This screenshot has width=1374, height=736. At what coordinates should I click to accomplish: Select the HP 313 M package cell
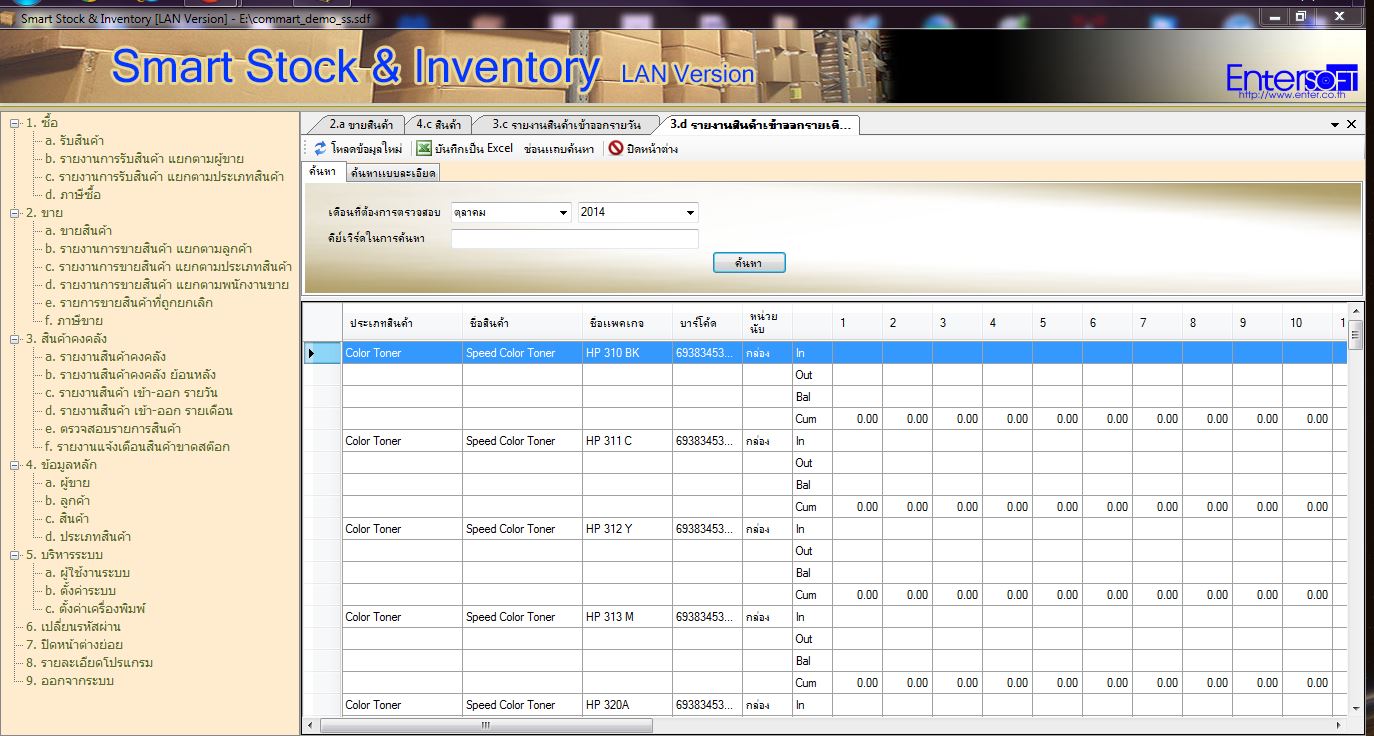point(627,617)
